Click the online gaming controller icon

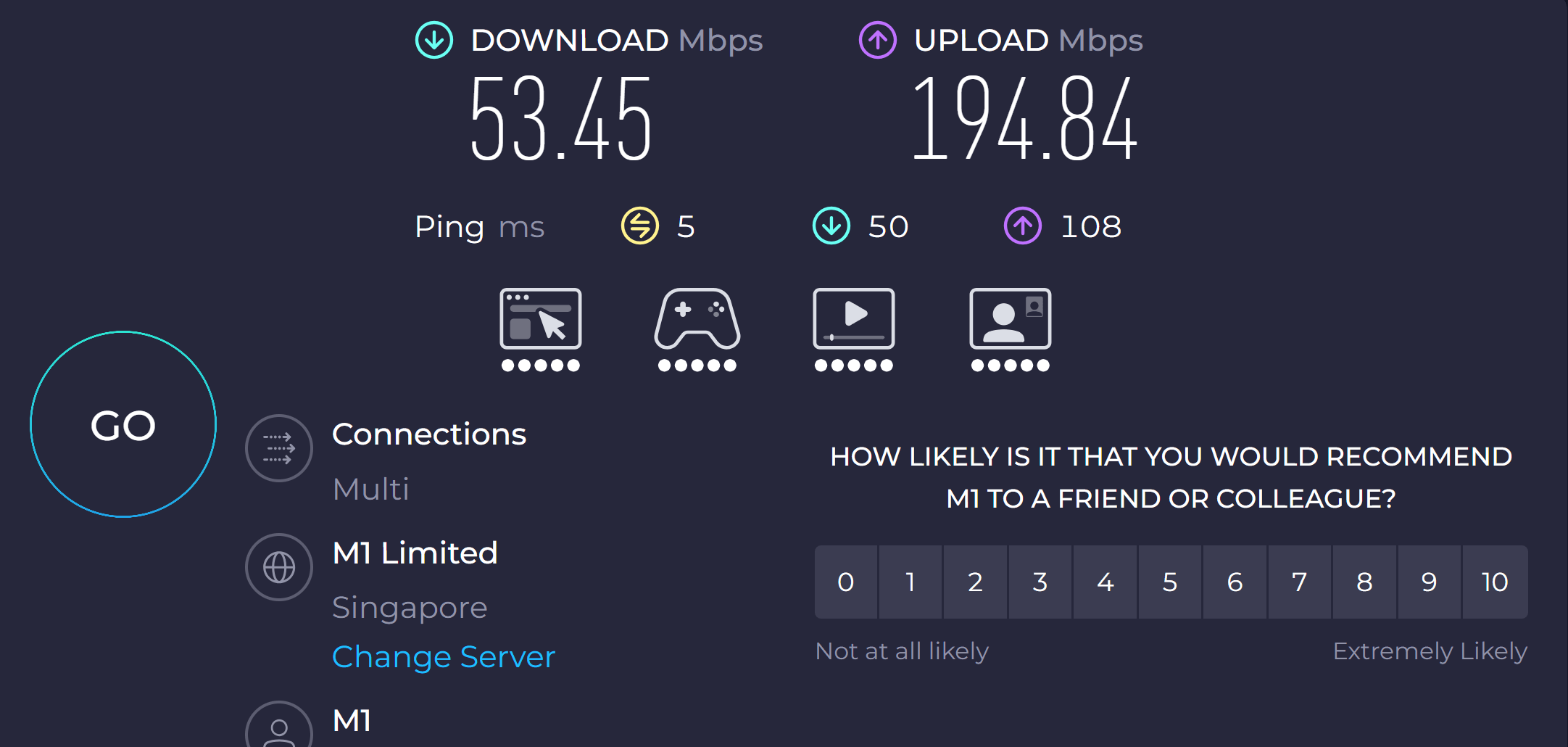tap(697, 319)
